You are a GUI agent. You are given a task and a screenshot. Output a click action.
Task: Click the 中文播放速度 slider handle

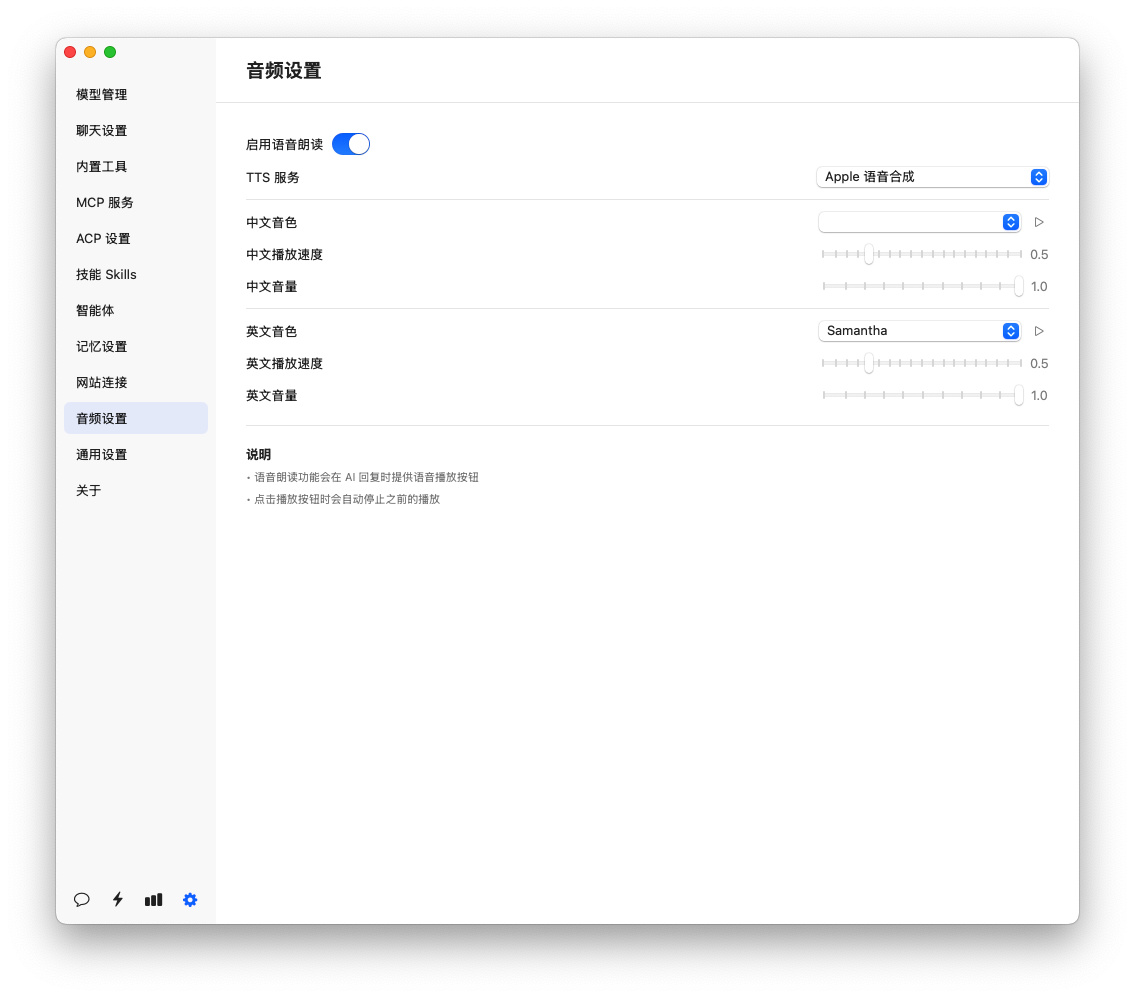pos(869,254)
